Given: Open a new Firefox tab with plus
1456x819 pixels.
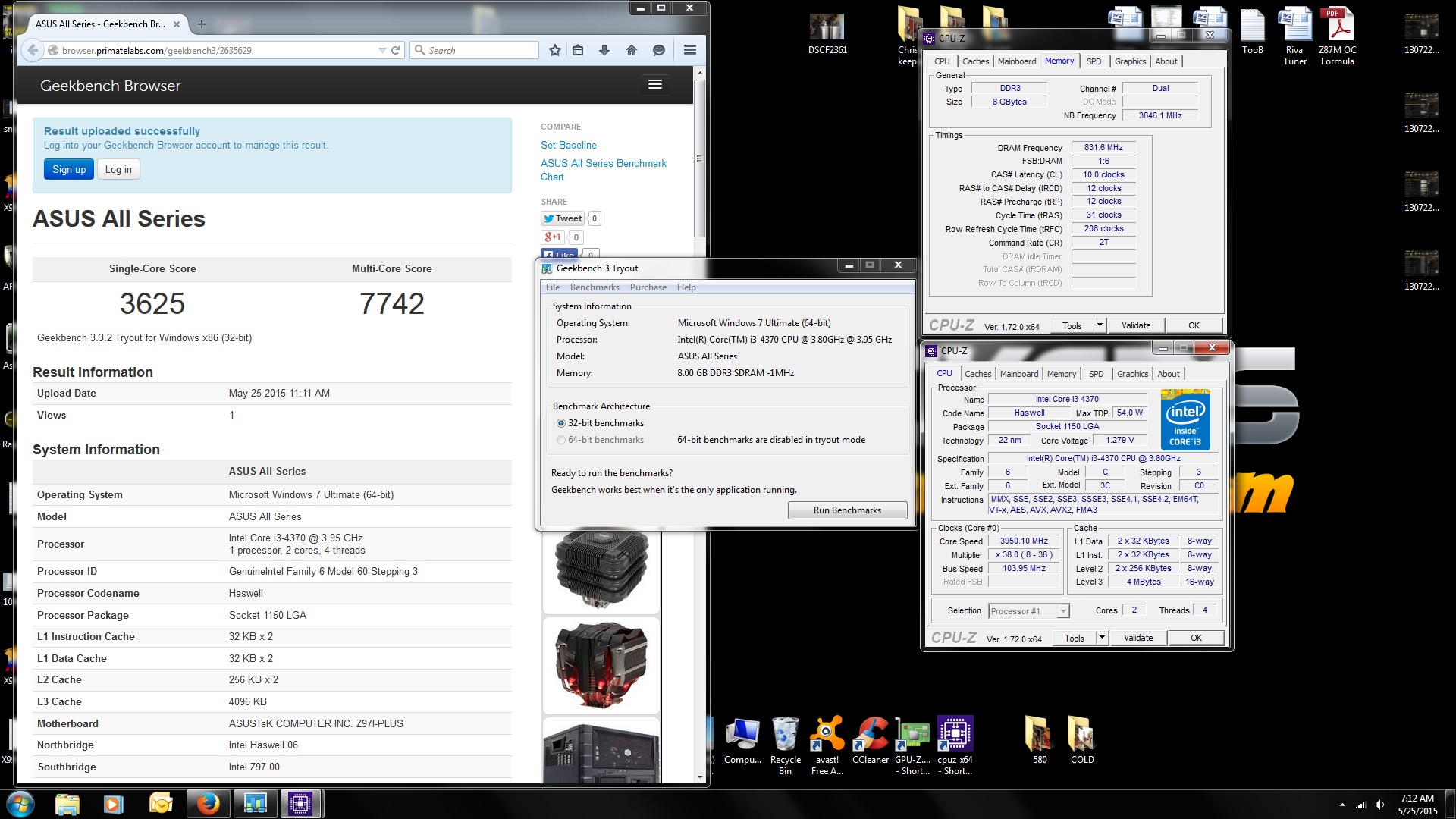Looking at the screenshot, I should pos(202,24).
